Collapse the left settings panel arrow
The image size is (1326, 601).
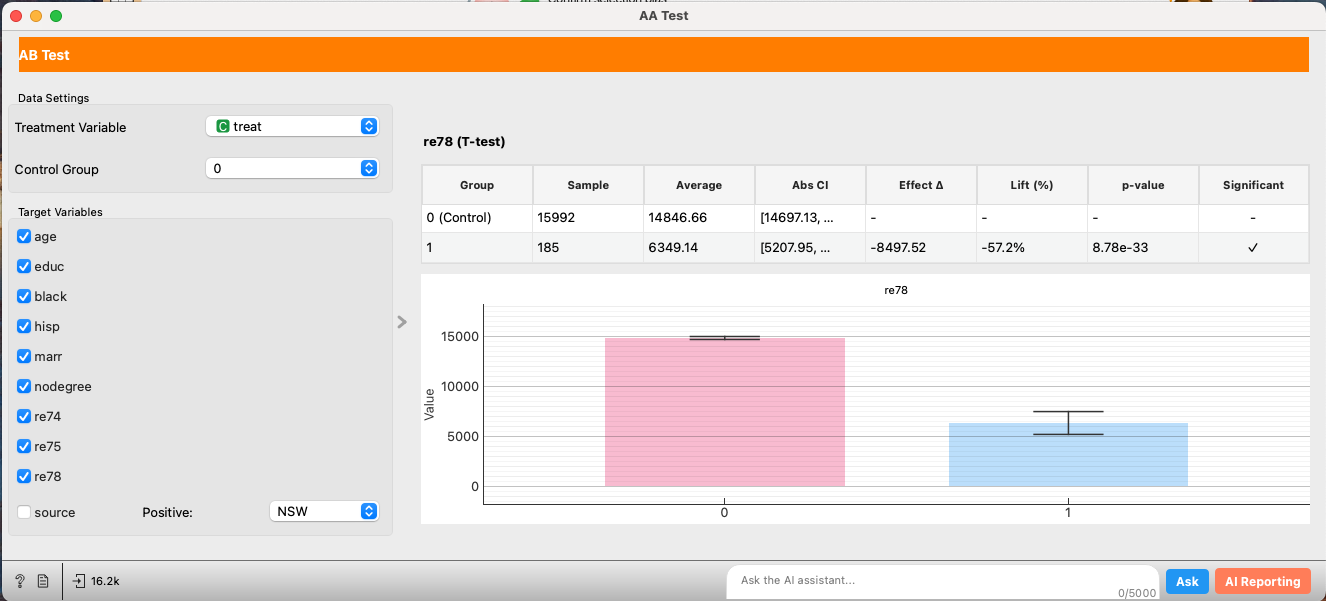coord(402,322)
